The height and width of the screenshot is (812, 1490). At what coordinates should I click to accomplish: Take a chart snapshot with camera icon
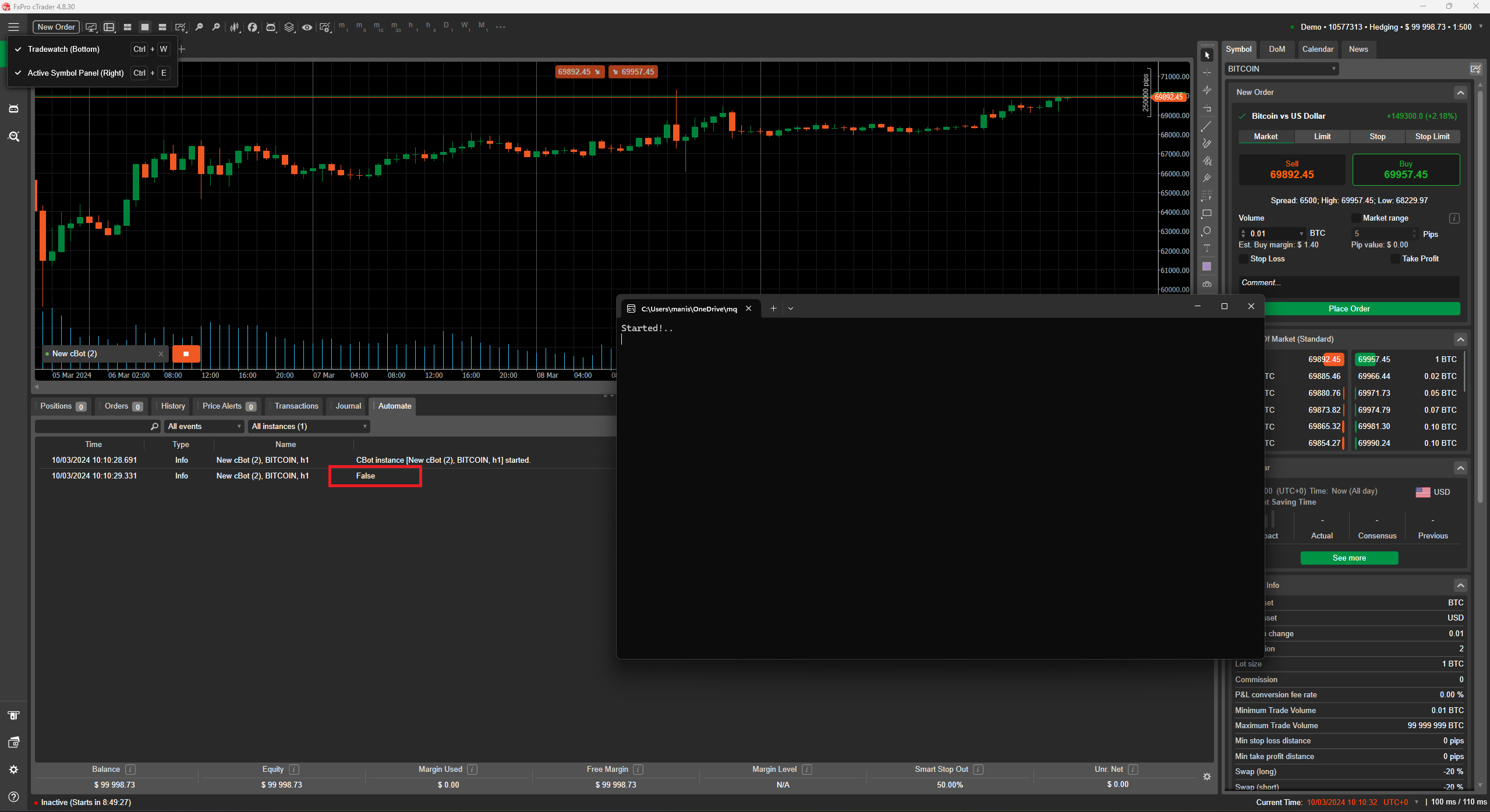point(1207,285)
